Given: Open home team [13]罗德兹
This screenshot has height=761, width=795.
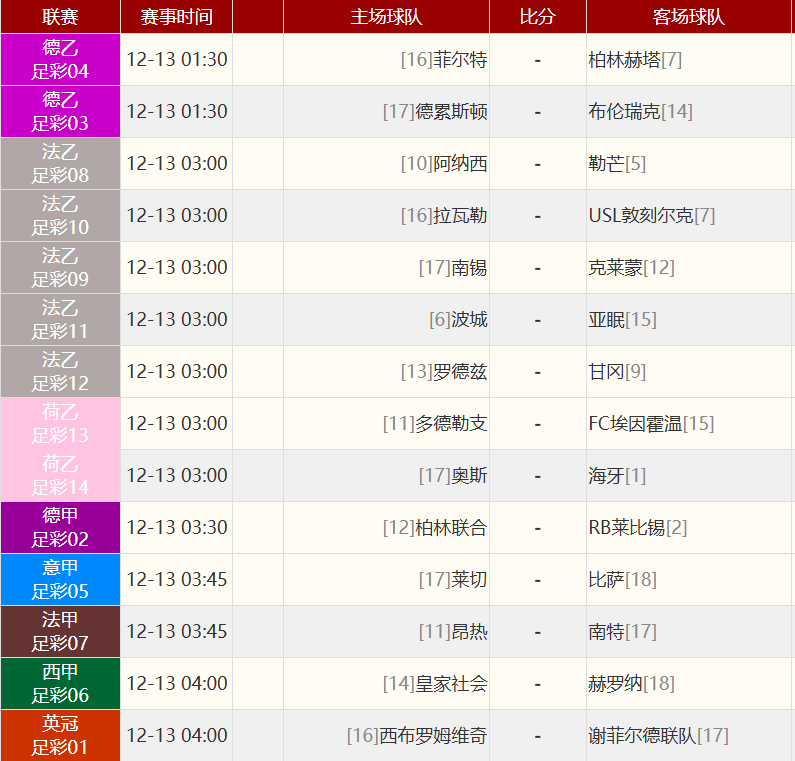Looking at the screenshot, I should tap(444, 371).
